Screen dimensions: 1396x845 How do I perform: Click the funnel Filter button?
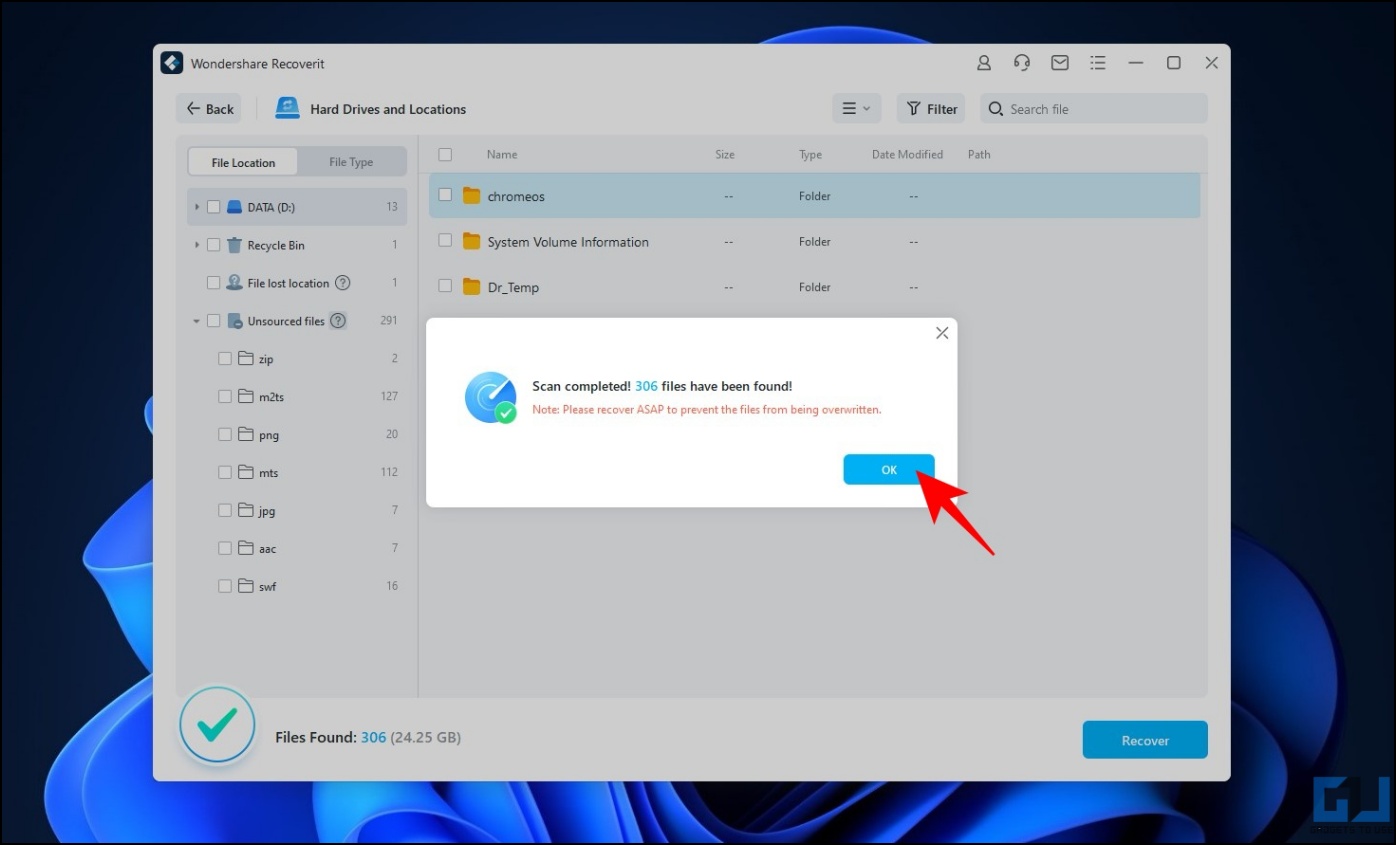coord(931,109)
